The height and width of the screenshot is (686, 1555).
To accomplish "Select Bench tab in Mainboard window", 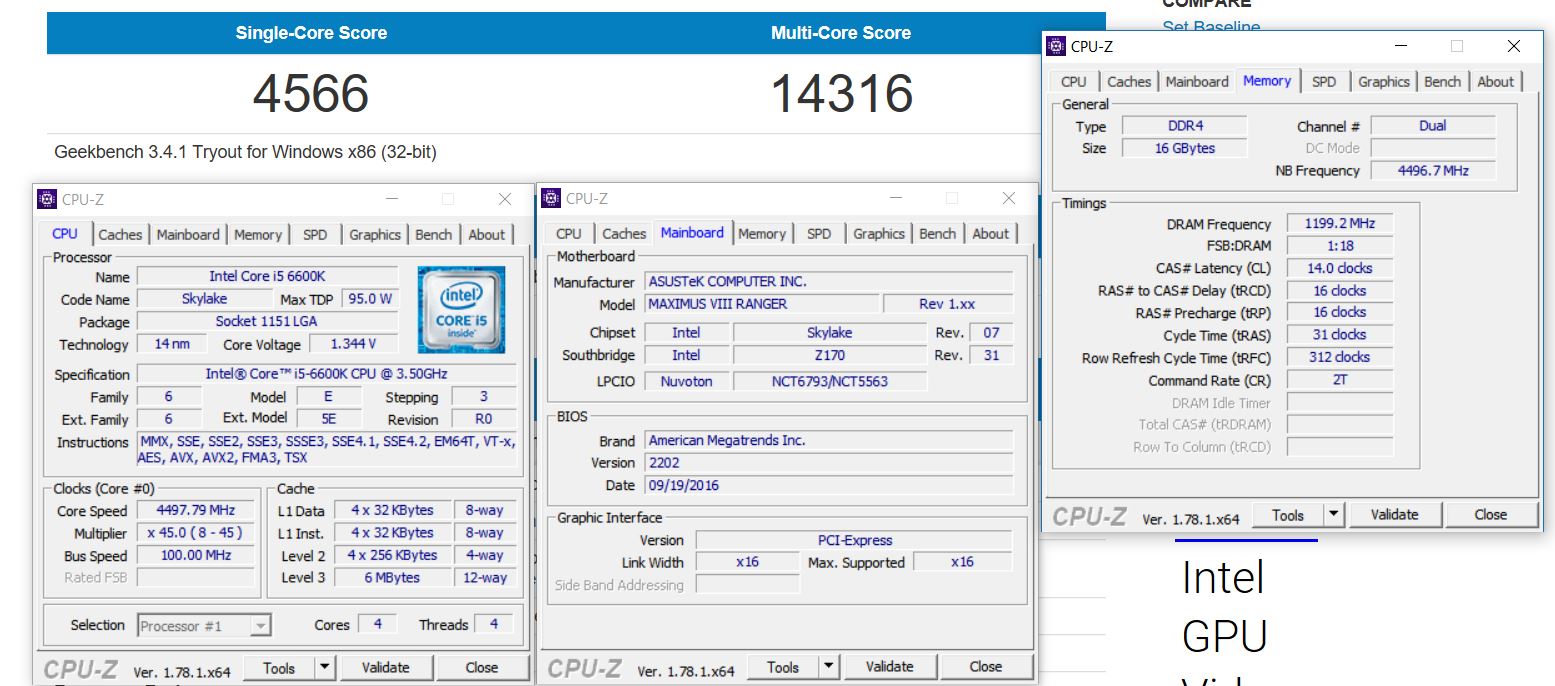I will (x=938, y=234).
